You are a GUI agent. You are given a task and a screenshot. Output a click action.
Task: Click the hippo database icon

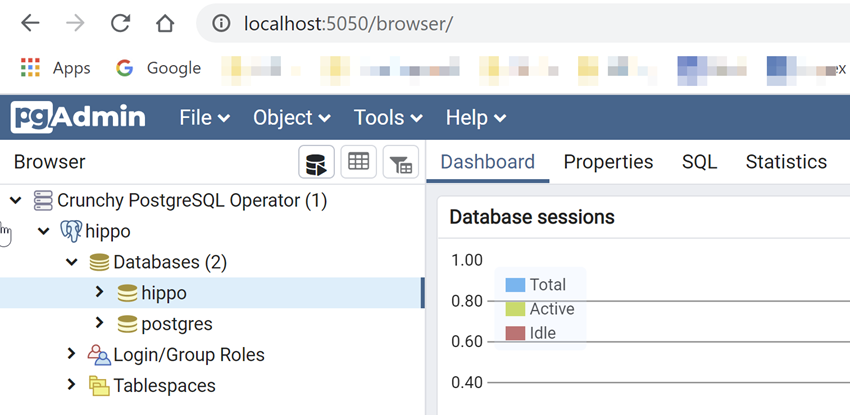(x=127, y=293)
